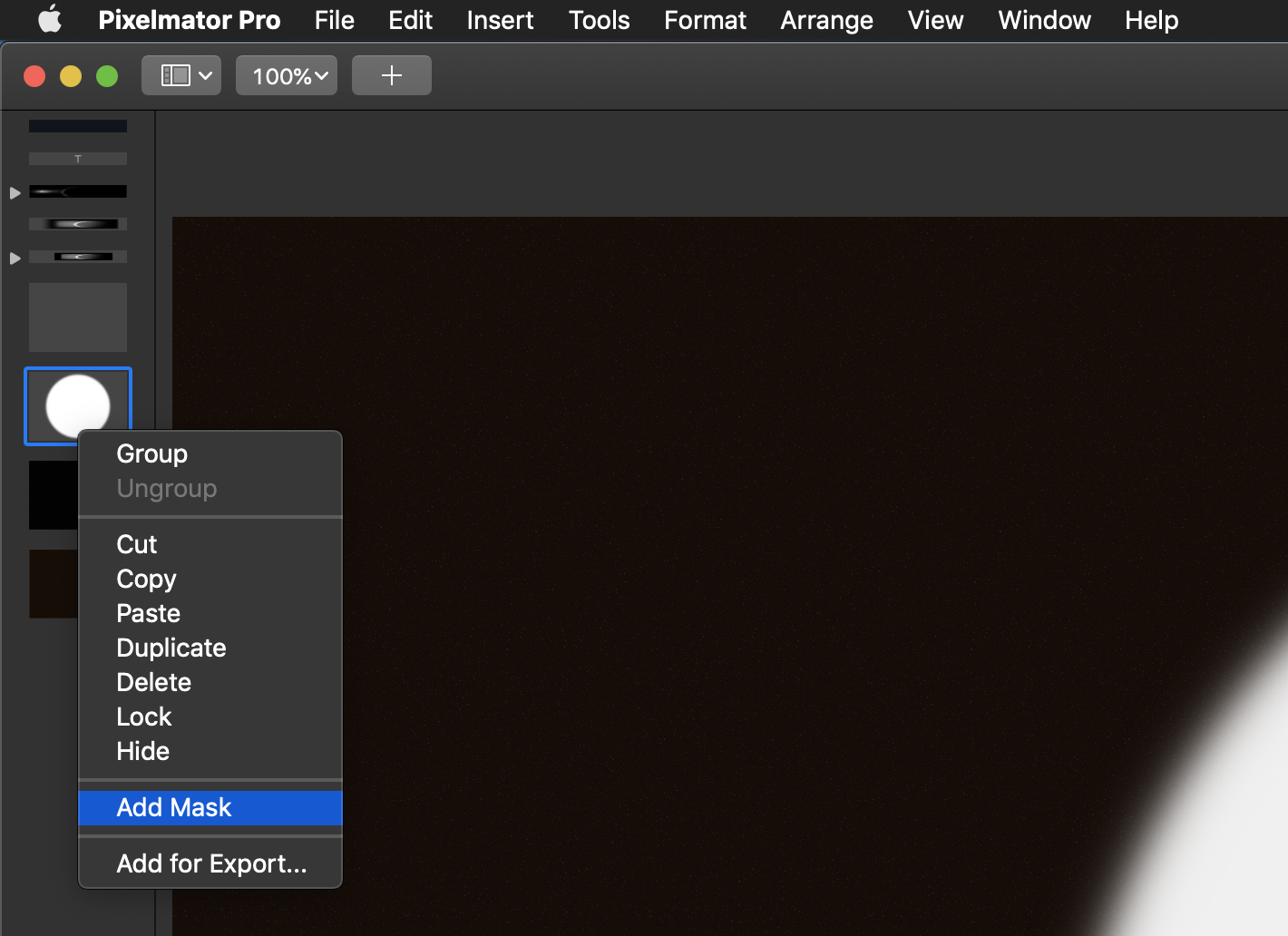Choose Copy from the context menu
The image size is (1288, 936).
coord(210,579)
